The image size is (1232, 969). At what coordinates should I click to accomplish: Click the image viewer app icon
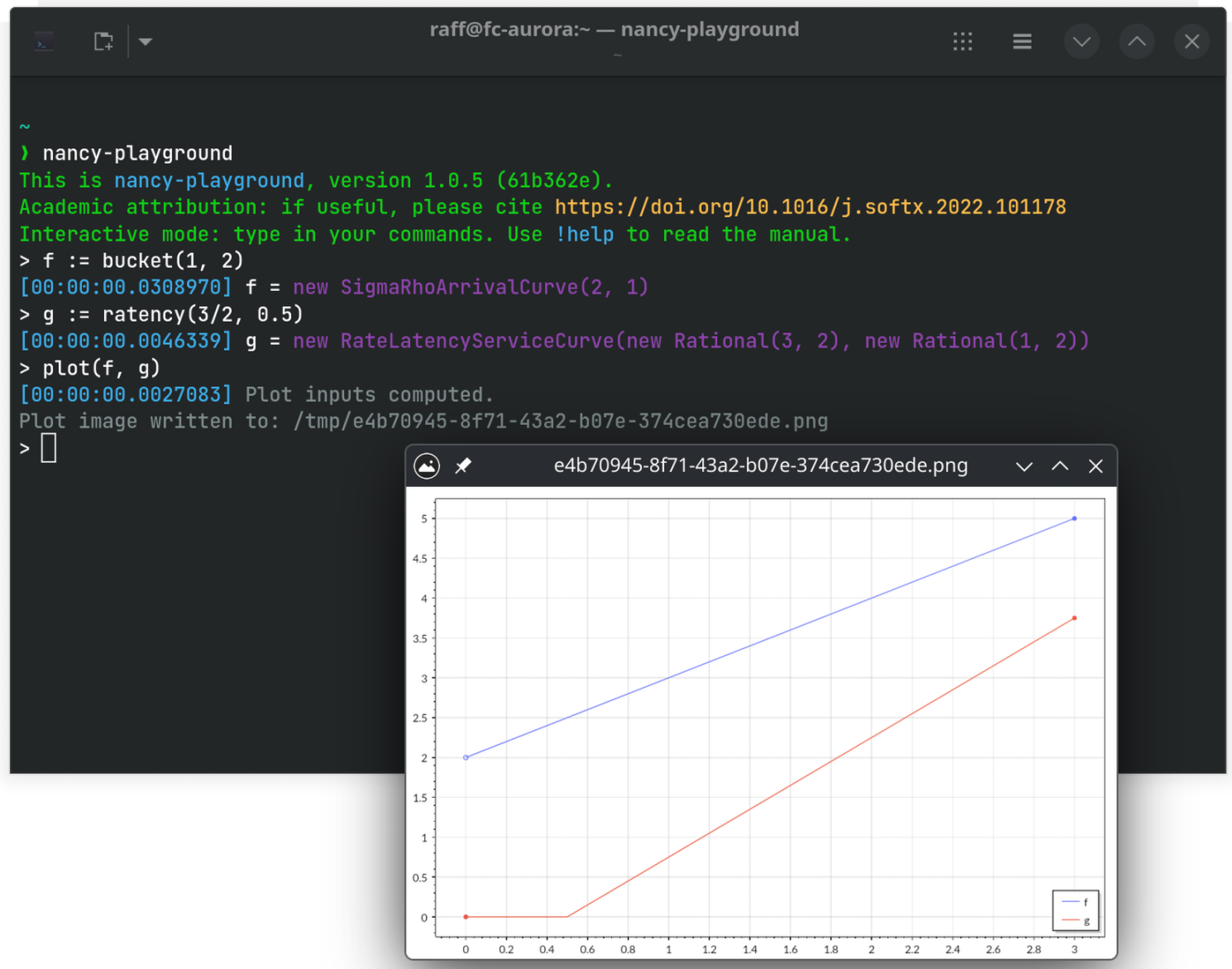click(x=427, y=466)
